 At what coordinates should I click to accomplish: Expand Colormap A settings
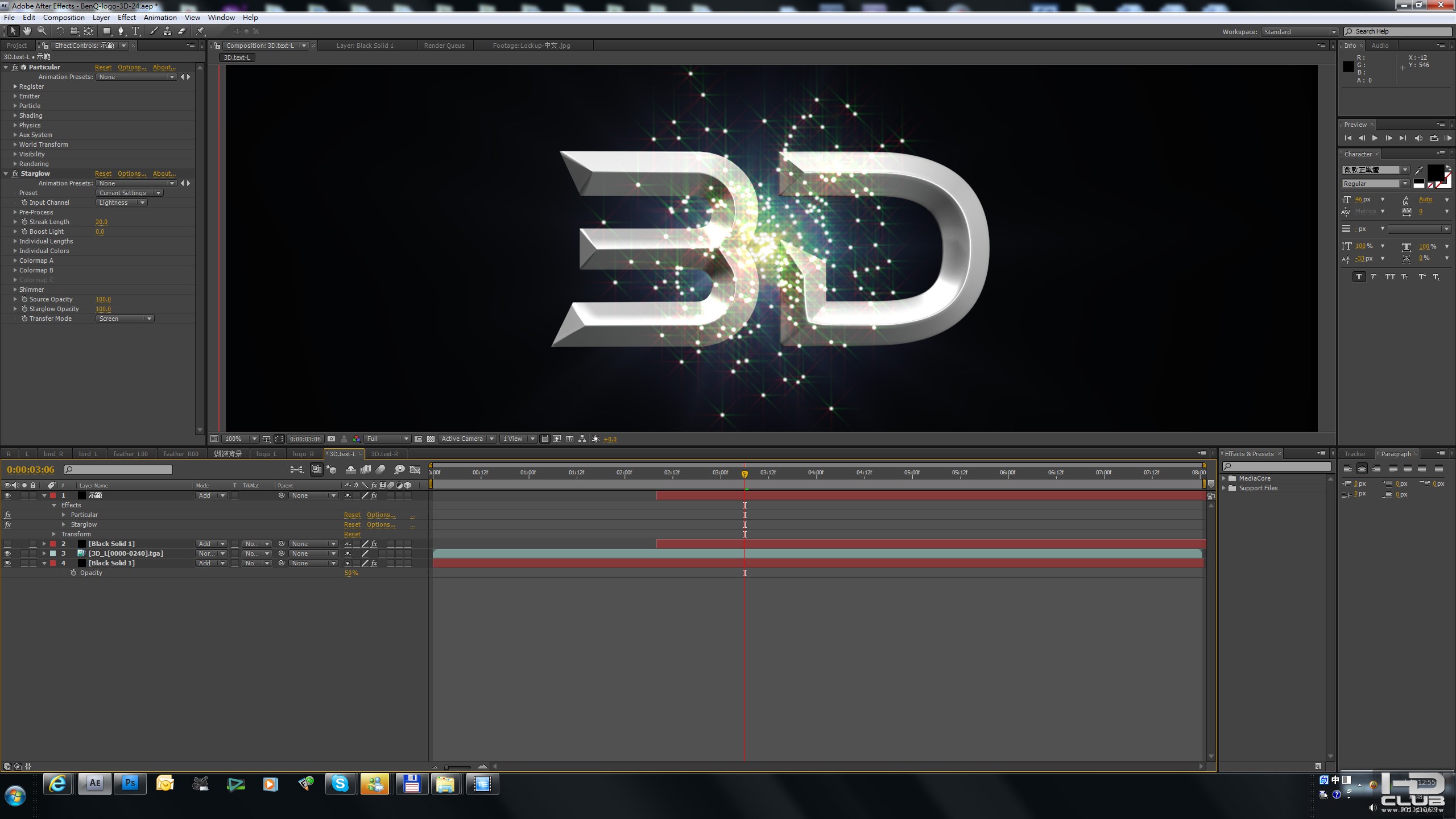(15, 260)
